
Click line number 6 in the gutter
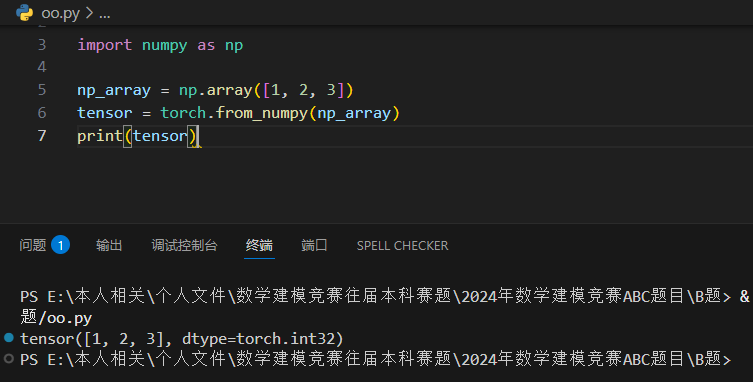42,113
